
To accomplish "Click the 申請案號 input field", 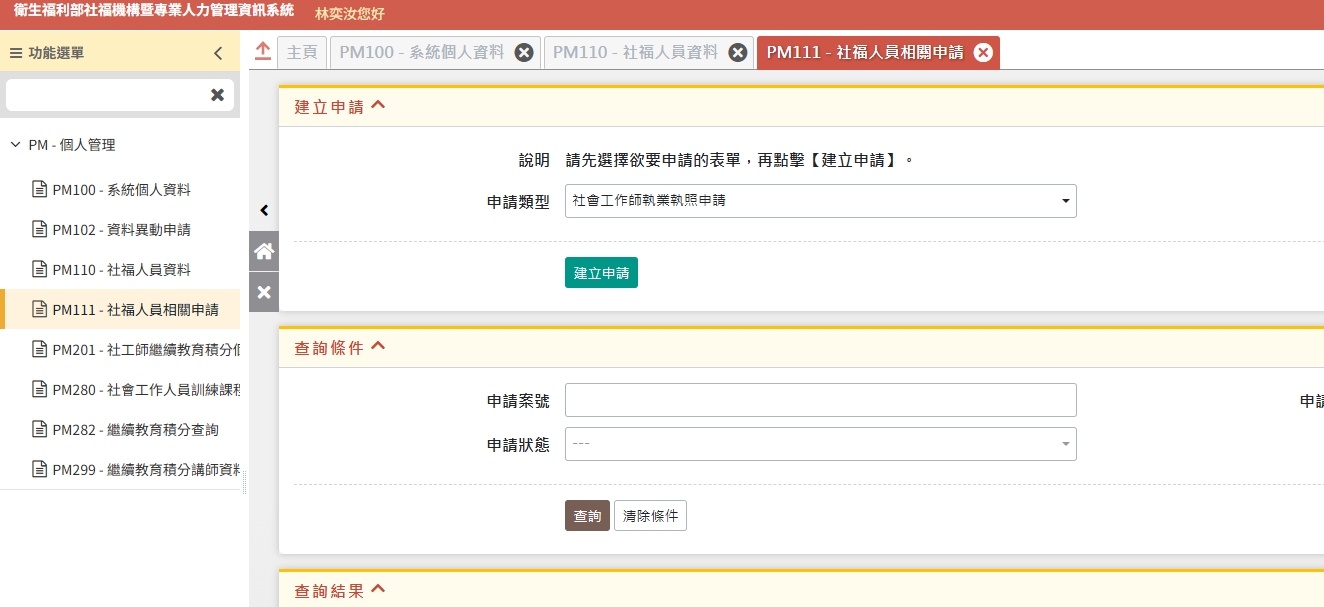I will (x=820, y=400).
